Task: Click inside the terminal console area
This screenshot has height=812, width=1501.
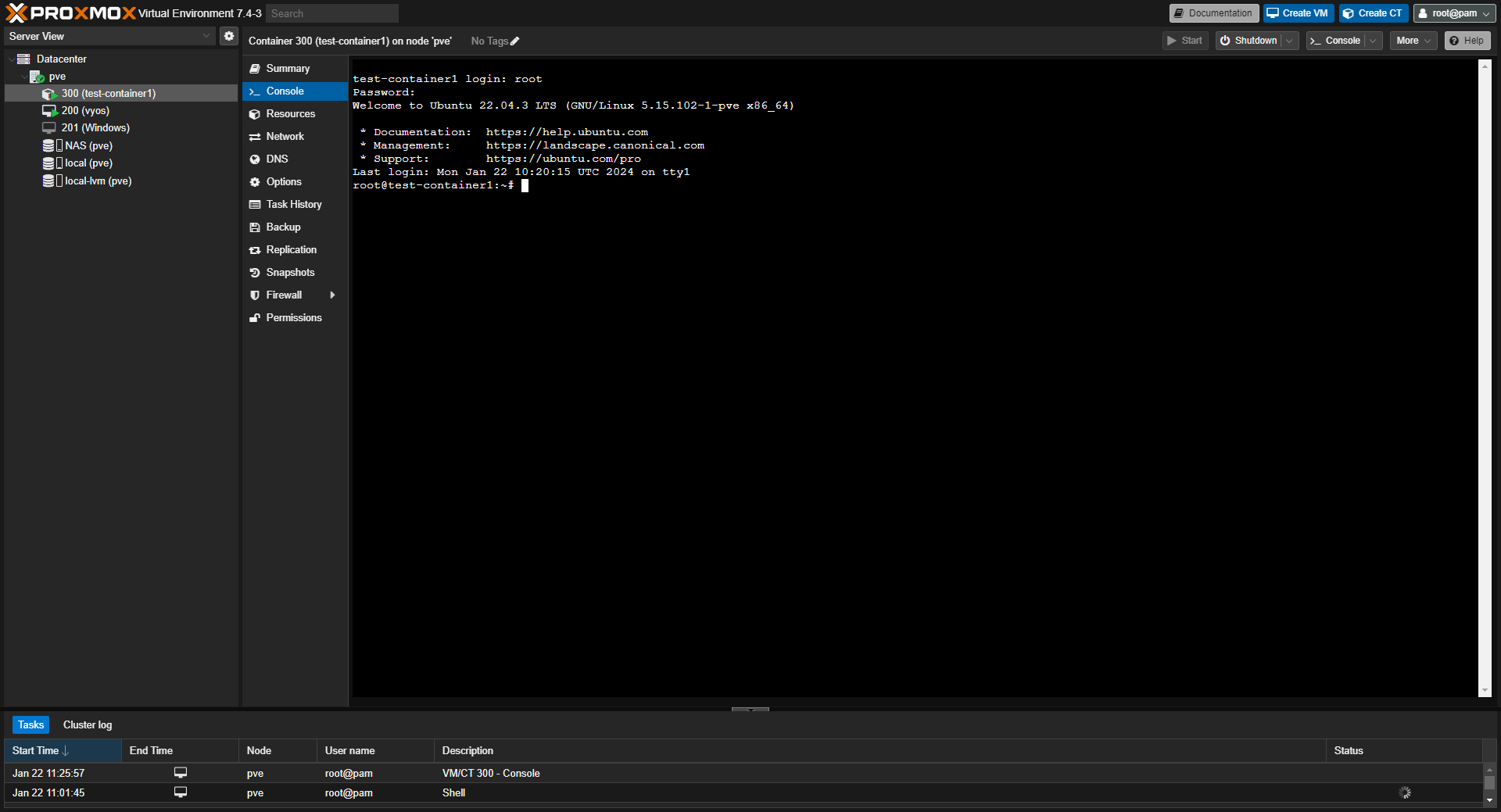Action: point(915,377)
